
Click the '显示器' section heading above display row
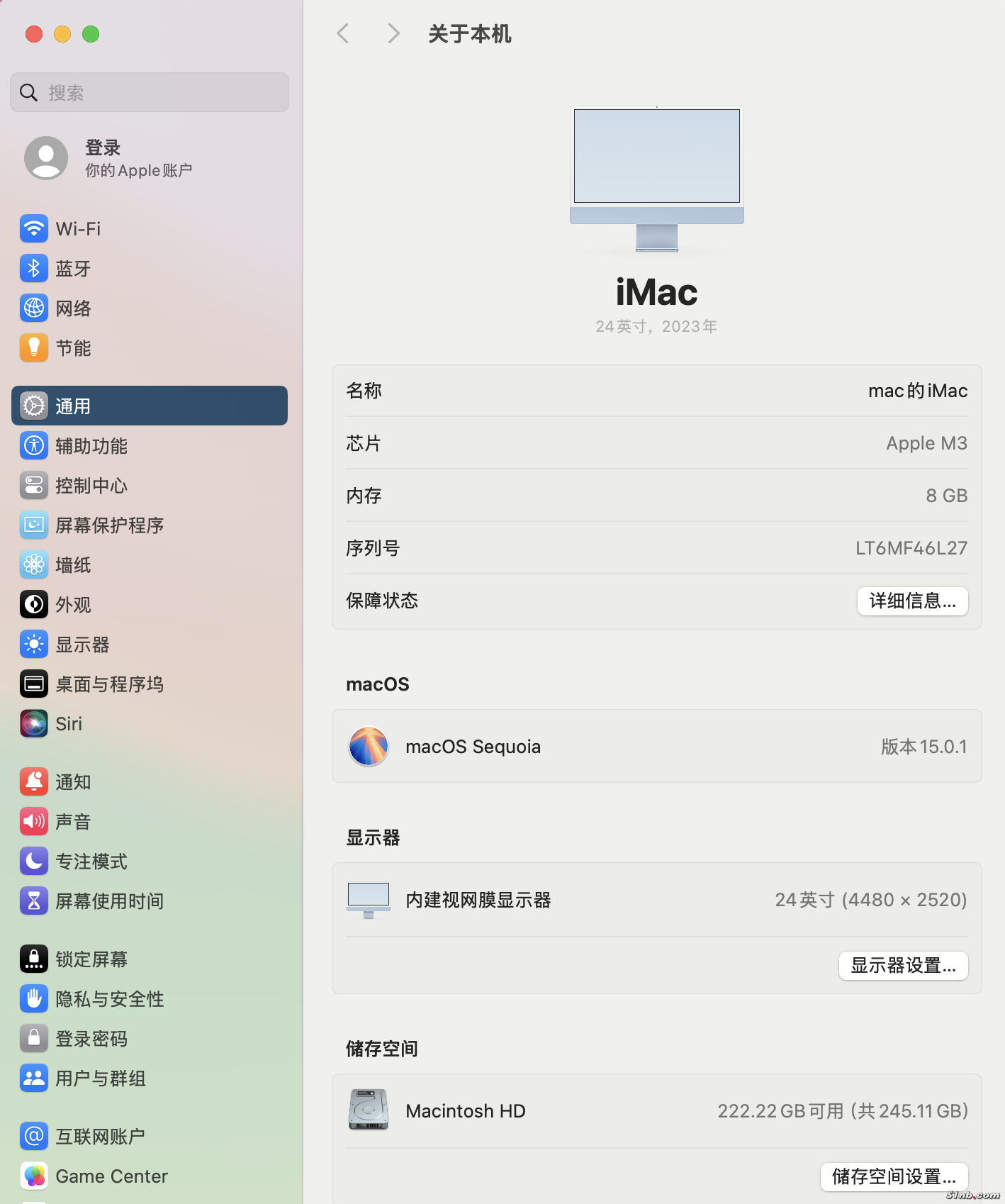tap(373, 837)
